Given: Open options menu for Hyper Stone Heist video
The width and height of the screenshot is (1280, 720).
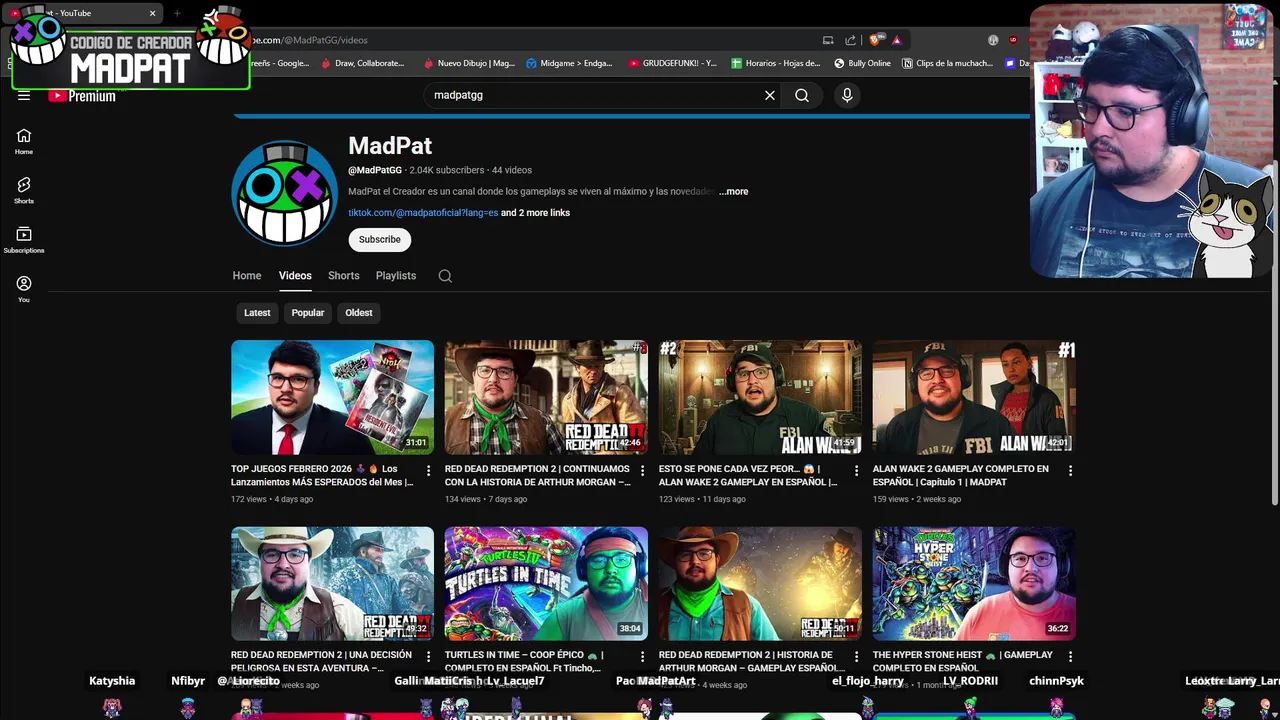Looking at the screenshot, I should (1071, 656).
